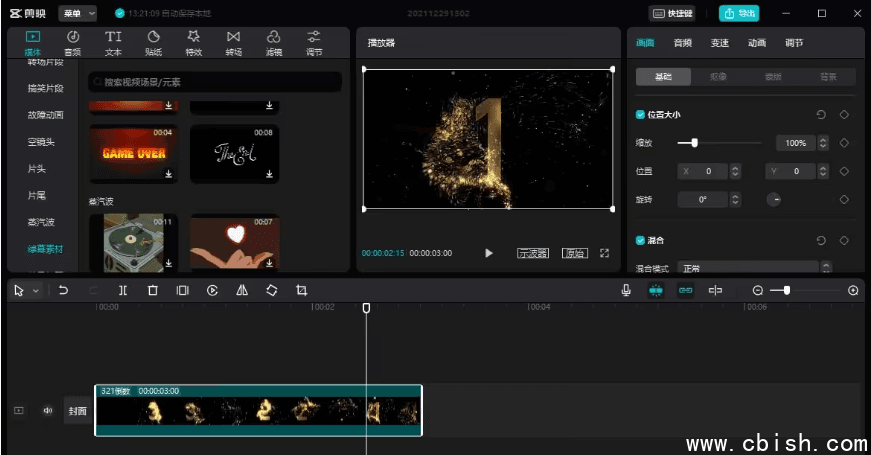Open the 贴纸 stickers panel

[154, 42]
